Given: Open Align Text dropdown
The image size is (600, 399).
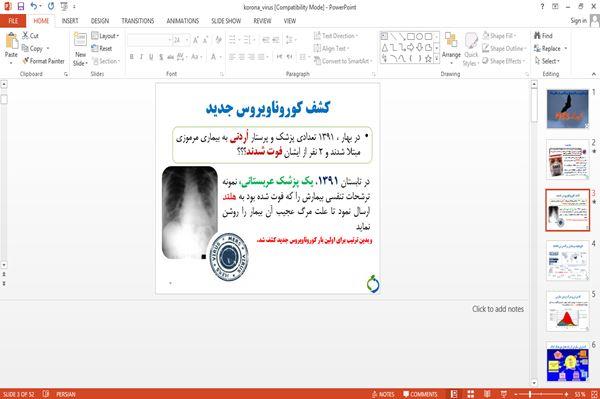Looking at the screenshot, I should 331,48.
